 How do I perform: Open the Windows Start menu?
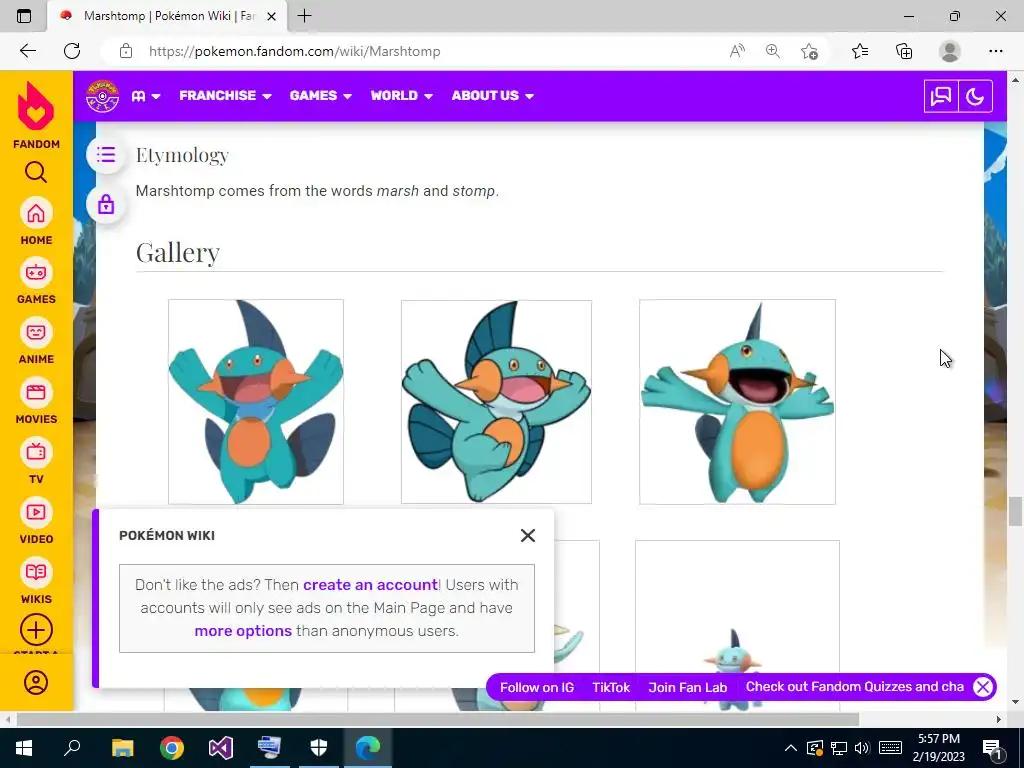pos(24,748)
